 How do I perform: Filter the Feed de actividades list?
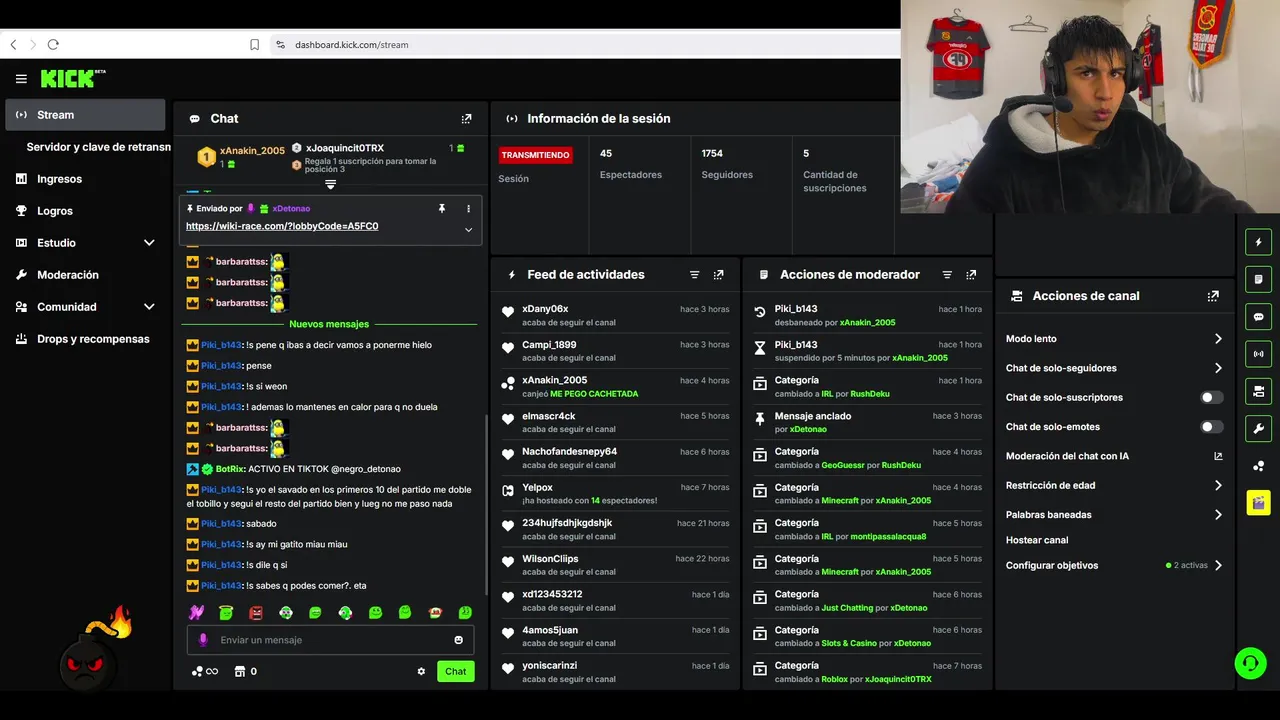tap(694, 275)
